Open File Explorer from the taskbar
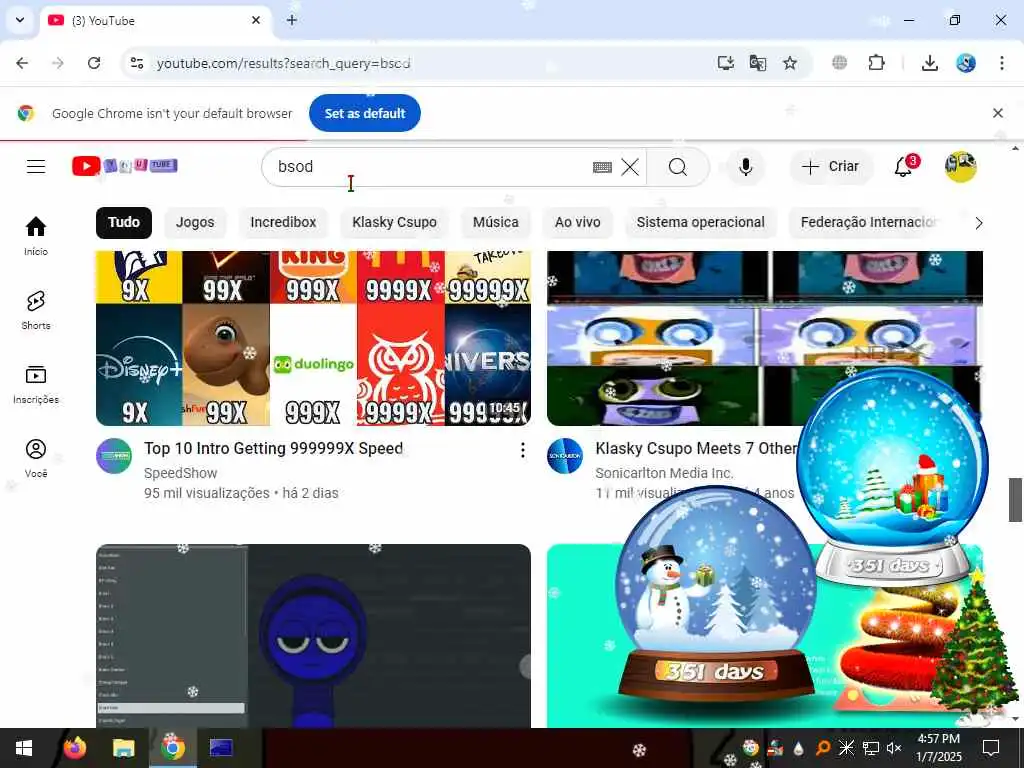1024x768 pixels. (123, 748)
